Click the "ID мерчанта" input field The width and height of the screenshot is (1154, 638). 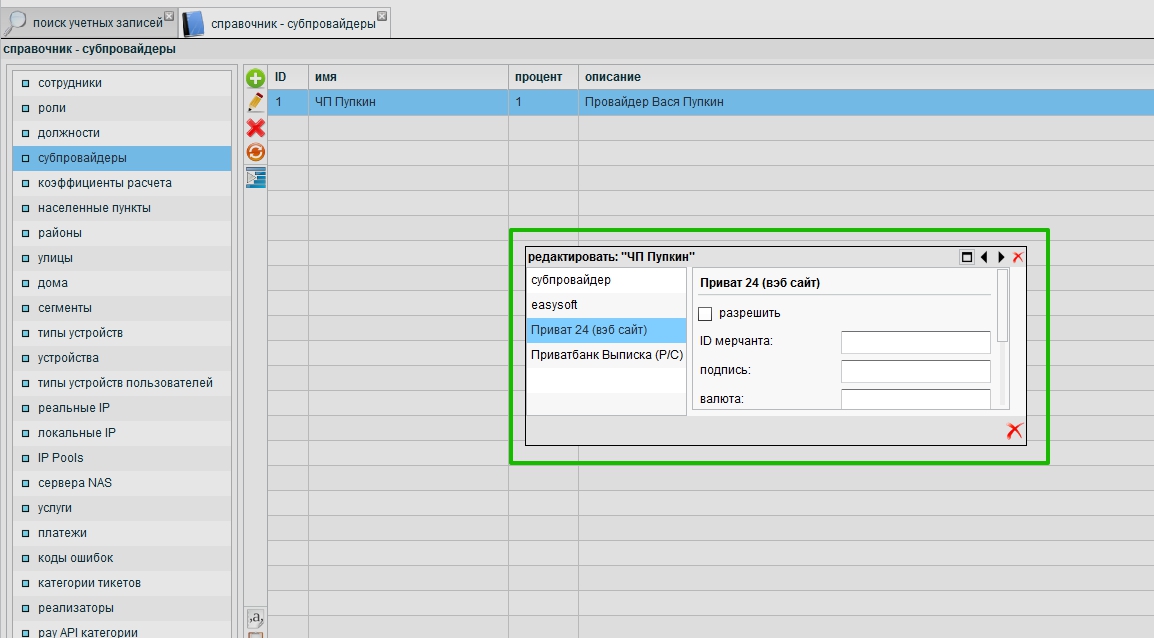click(915, 342)
